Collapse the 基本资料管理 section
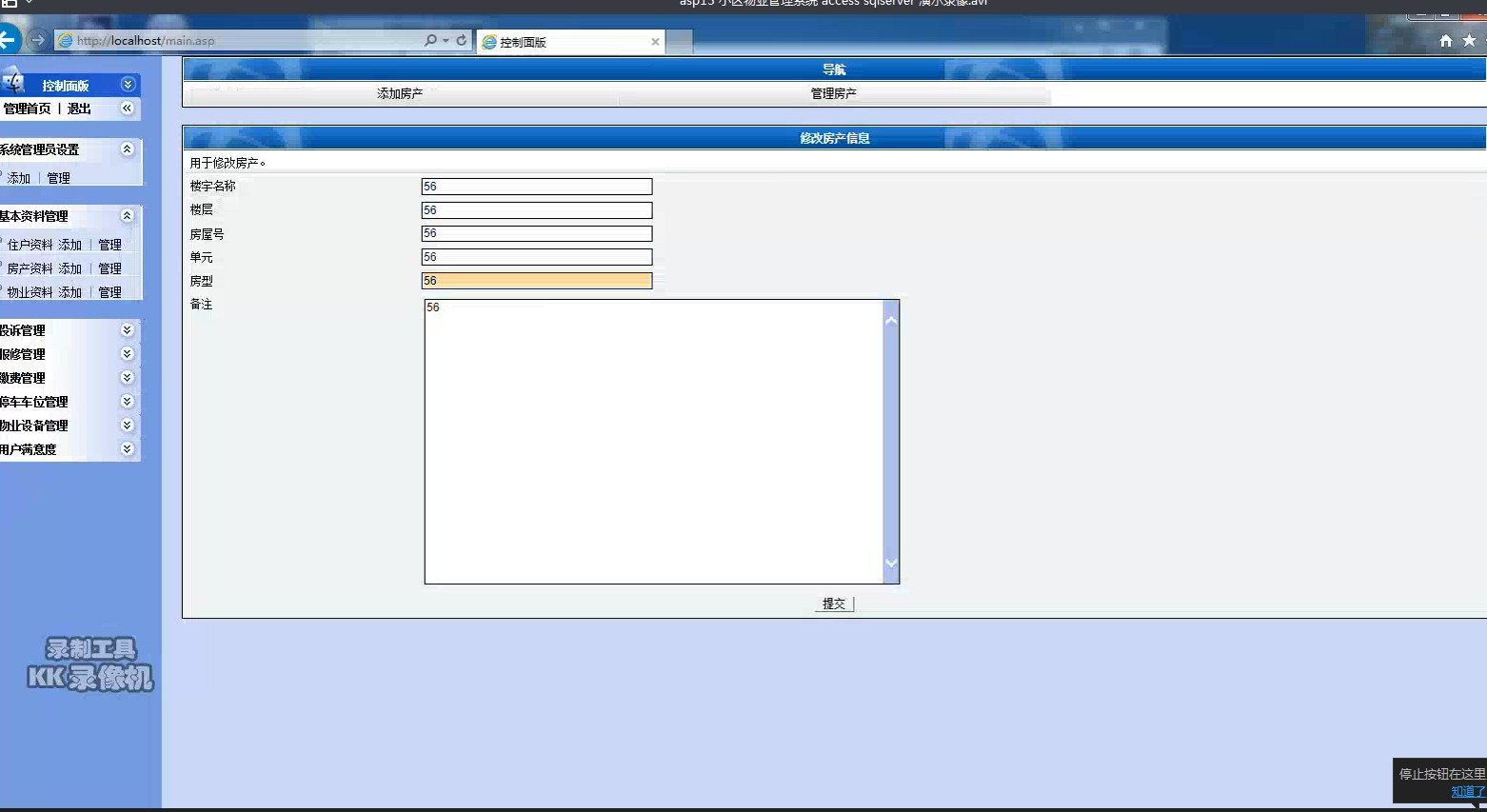 tap(128, 216)
